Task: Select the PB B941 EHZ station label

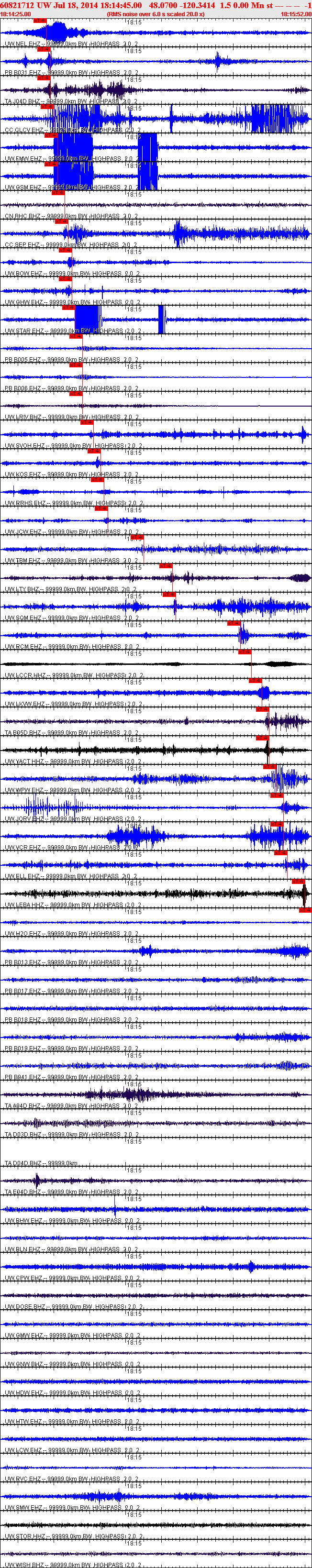Action: (x=71, y=1077)
